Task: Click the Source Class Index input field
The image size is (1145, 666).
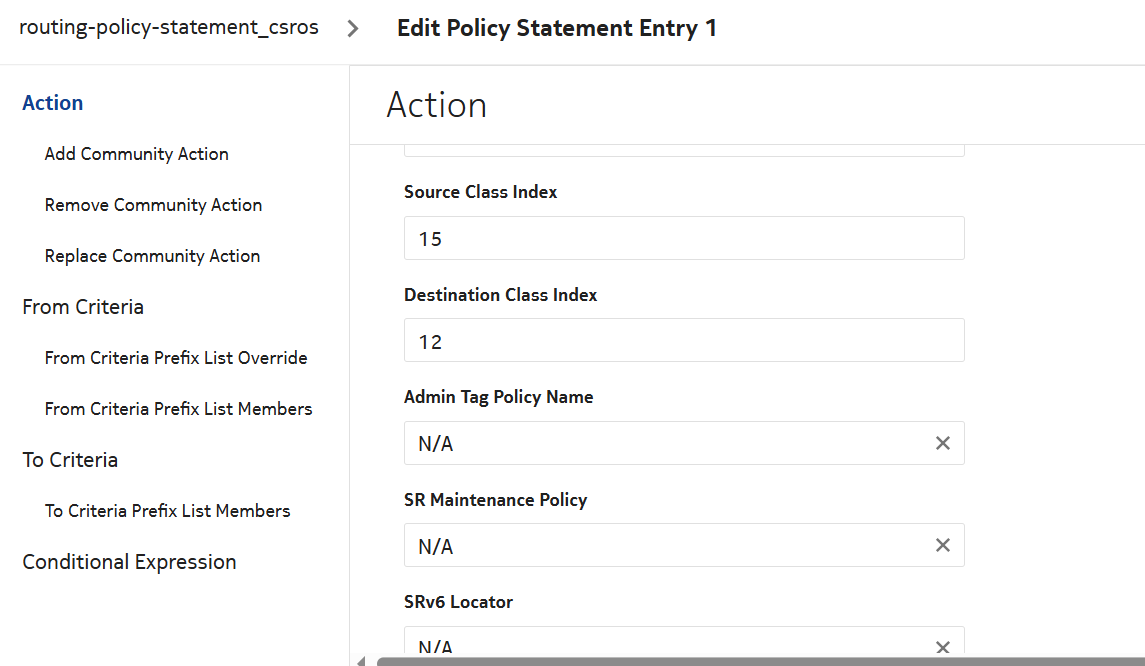Action: (x=683, y=239)
